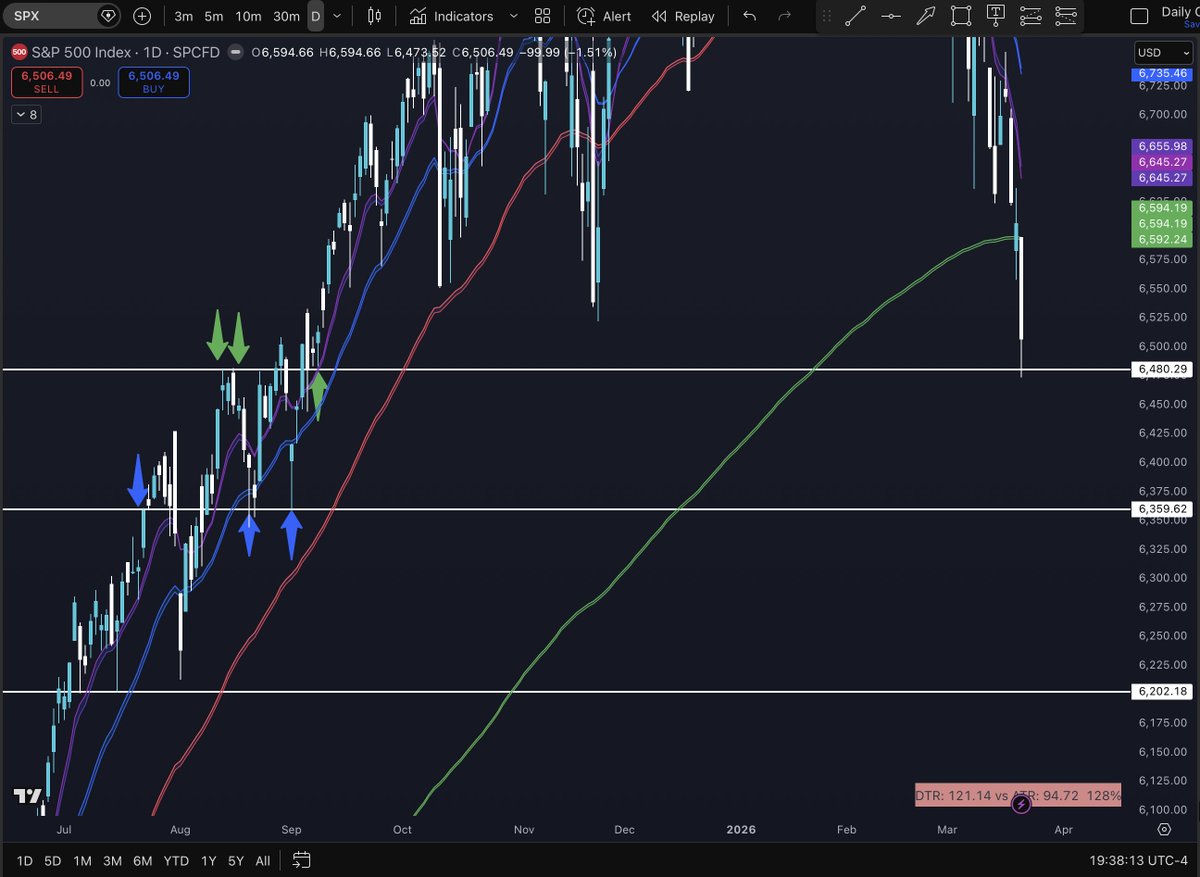This screenshot has width=1200, height=877.
Task: Create an Alert from the toolbar
Action: pyautogui.click(x=605, y=16)
